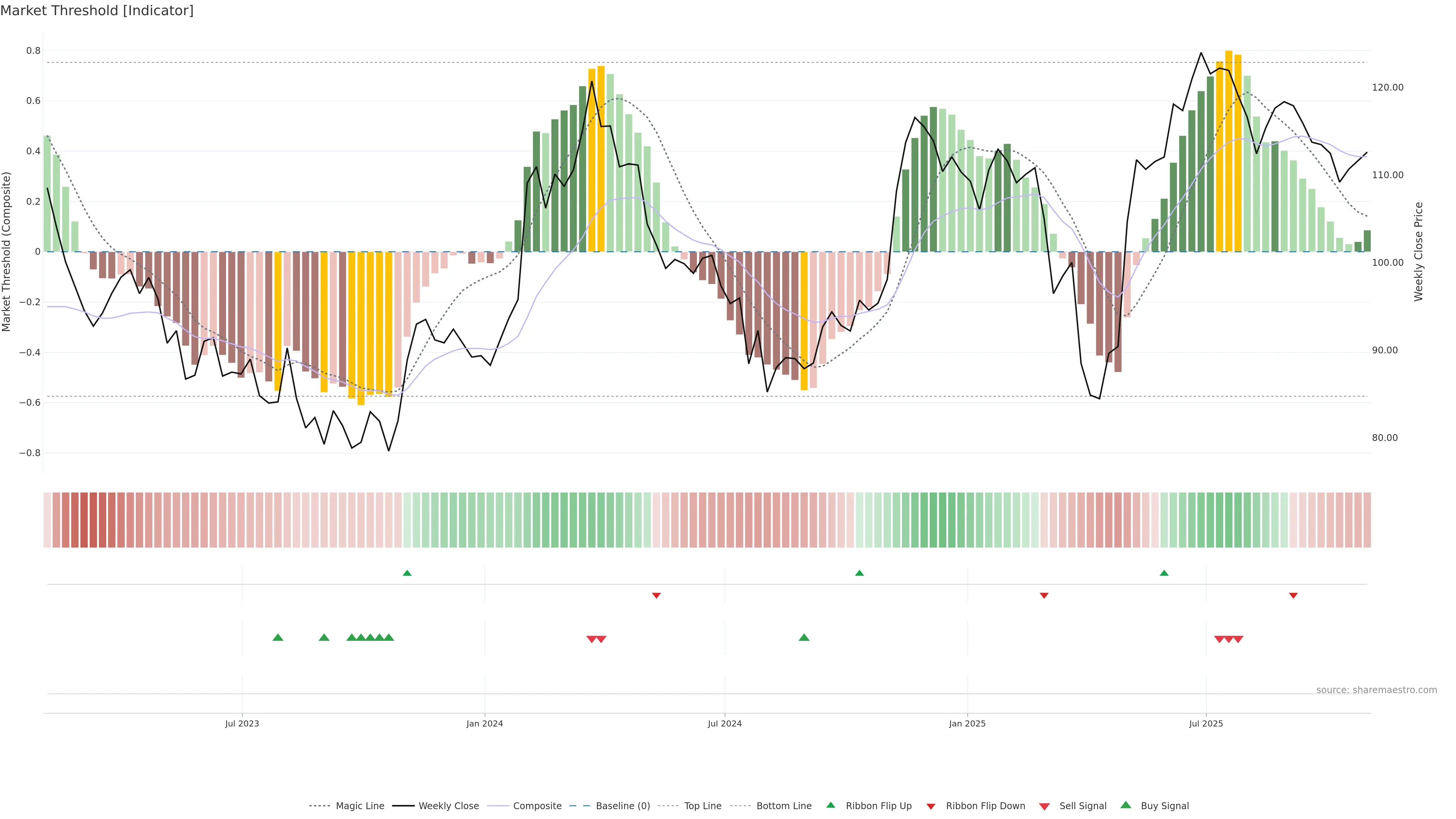Click the Market Threshold [Indicator] title
The height and width of the screenshot is (819, 1456).
coord(97,11)
